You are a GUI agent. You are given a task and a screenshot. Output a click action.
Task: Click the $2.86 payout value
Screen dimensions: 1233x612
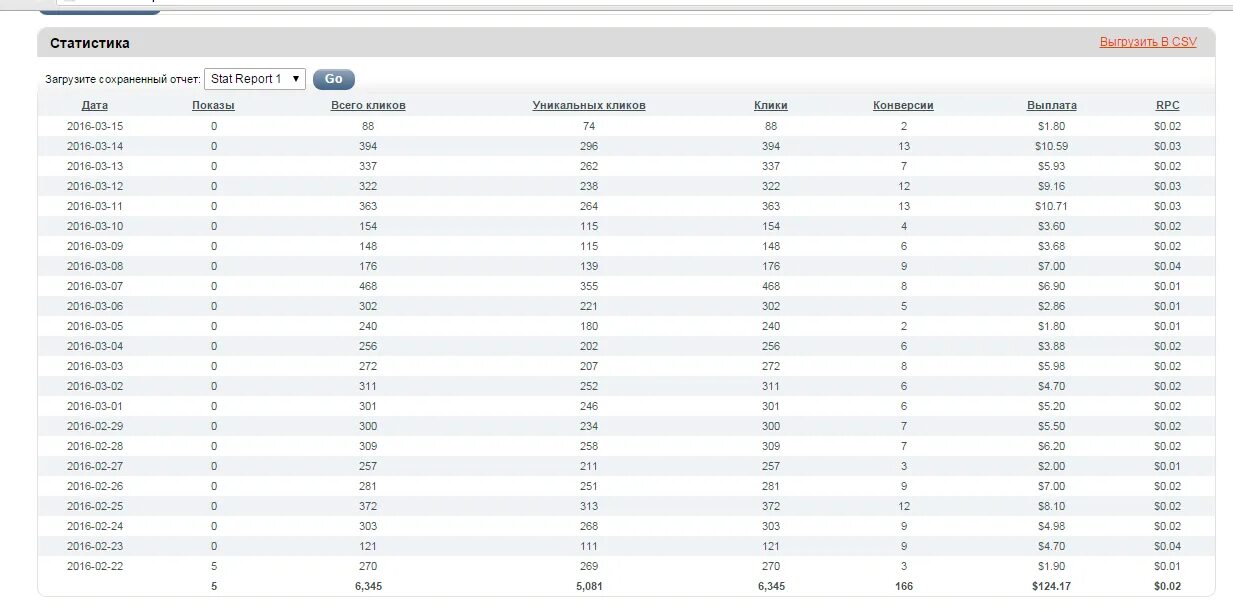click(x=1052, y=306)
